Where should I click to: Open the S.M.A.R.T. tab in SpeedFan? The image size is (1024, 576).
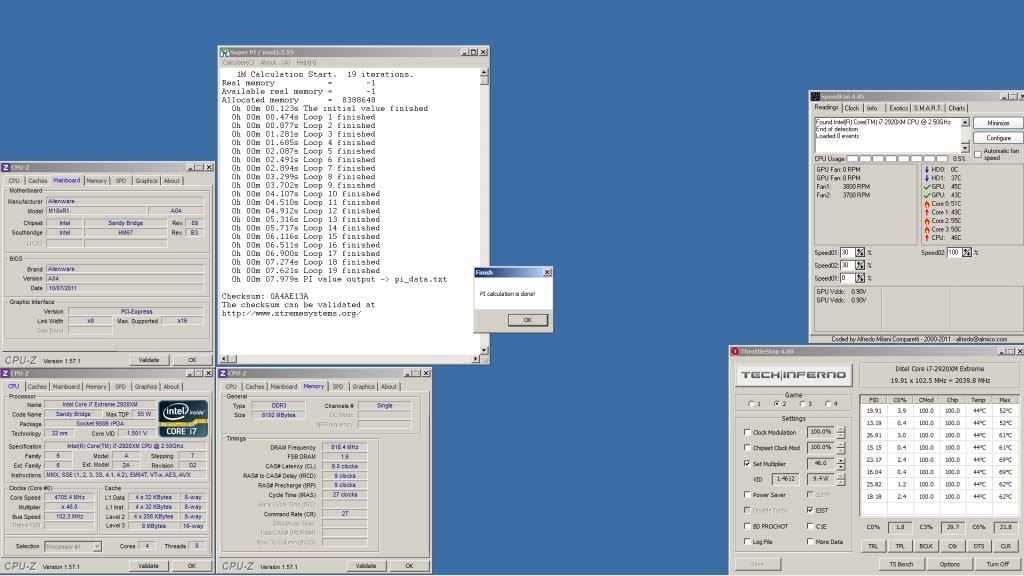click(x=927, y=108)
